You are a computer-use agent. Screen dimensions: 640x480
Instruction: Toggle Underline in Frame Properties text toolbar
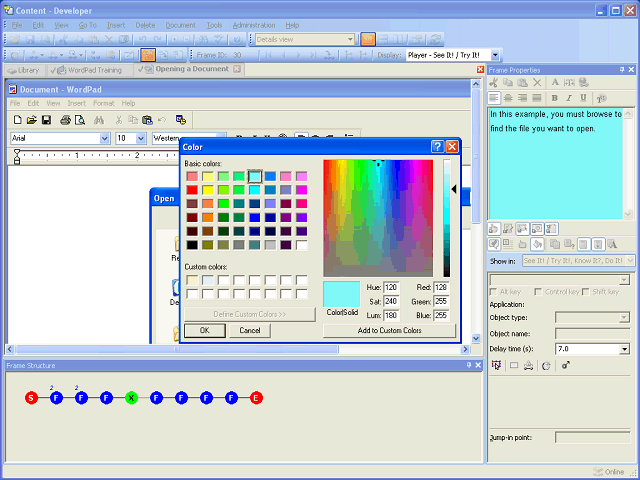[x=583, y=98]
